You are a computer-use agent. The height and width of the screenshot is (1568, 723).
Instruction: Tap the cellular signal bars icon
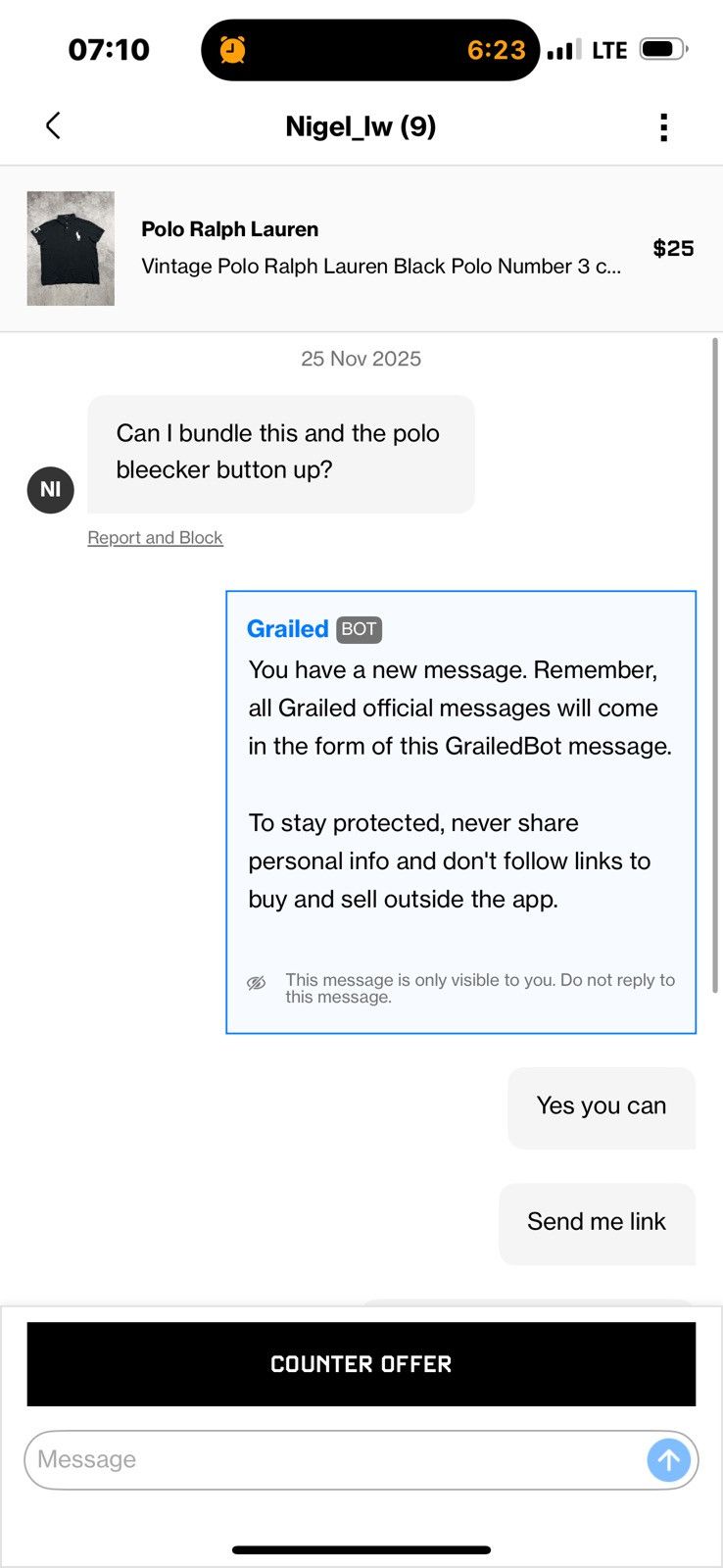pyautogui.click(x=564, y=49)
